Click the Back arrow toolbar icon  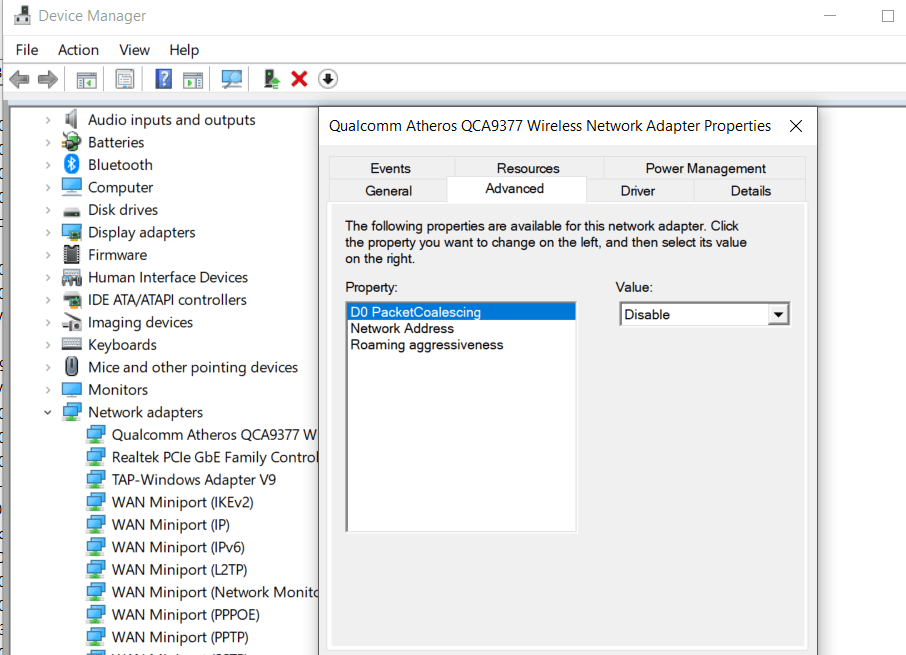[20, 79]
